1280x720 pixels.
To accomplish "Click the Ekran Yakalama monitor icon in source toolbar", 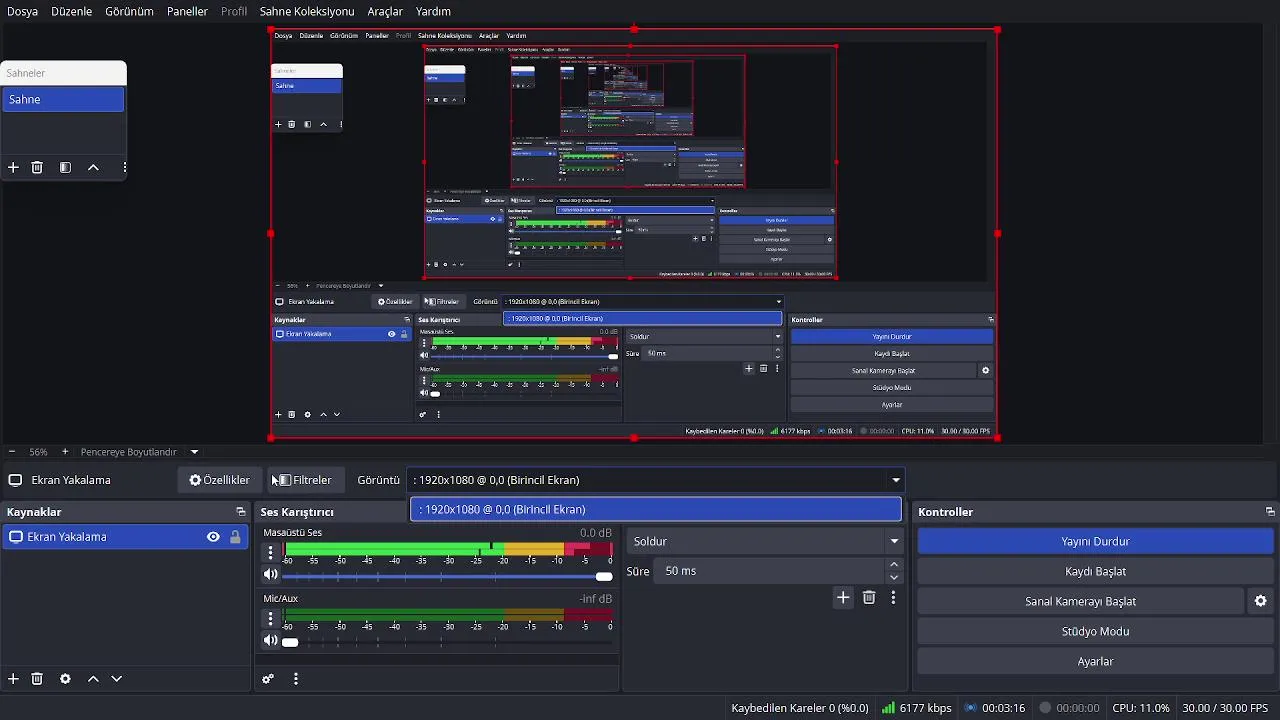I will tap(15, 480).
